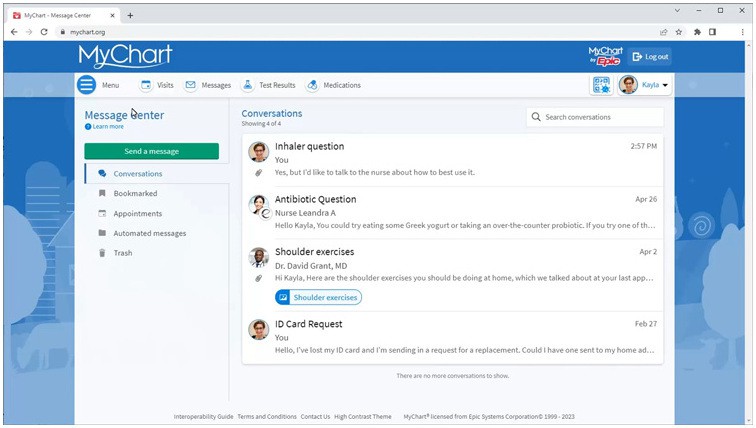Click the Search conversations field
The height and width of the screenshot is (428, 756).
click(x=595, y=117)
